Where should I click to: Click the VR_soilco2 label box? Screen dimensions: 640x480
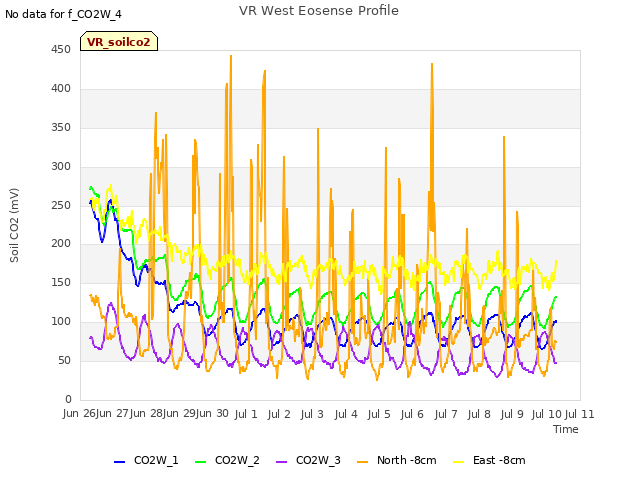[119, 41]
